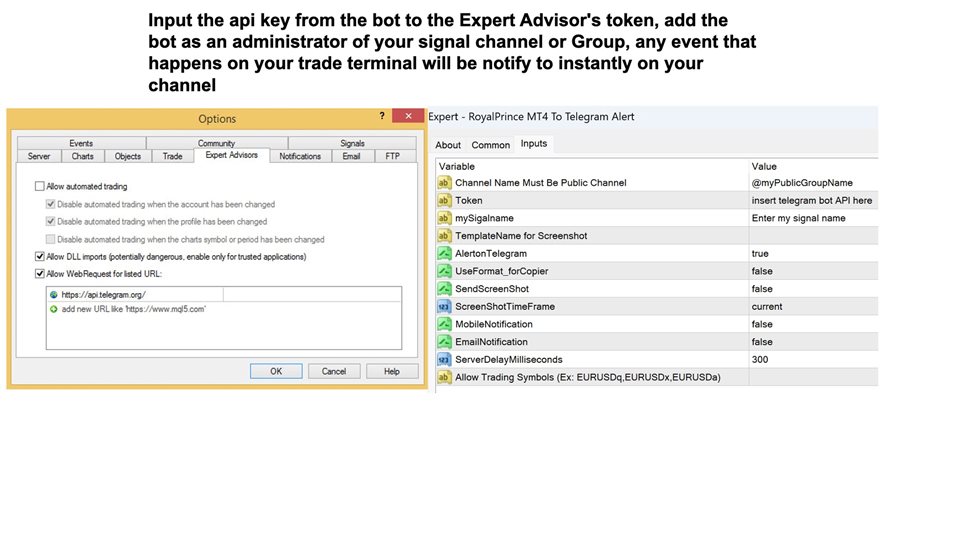Select the 'Channel Name Must Be Public Channel' row label

pyautogui.click(x=541, y=182)
